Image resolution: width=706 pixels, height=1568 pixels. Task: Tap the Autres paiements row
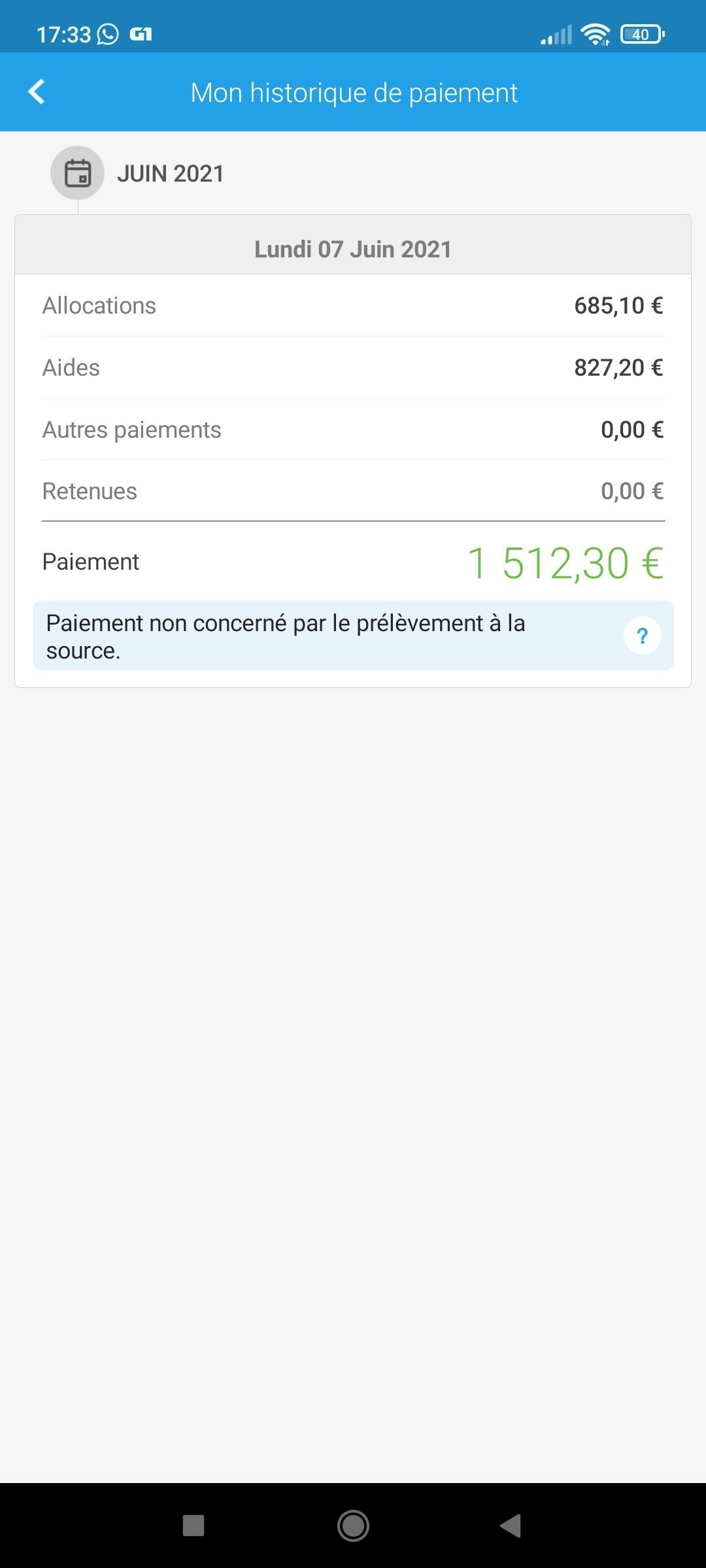pyautogui.click(x=353, y=430)
